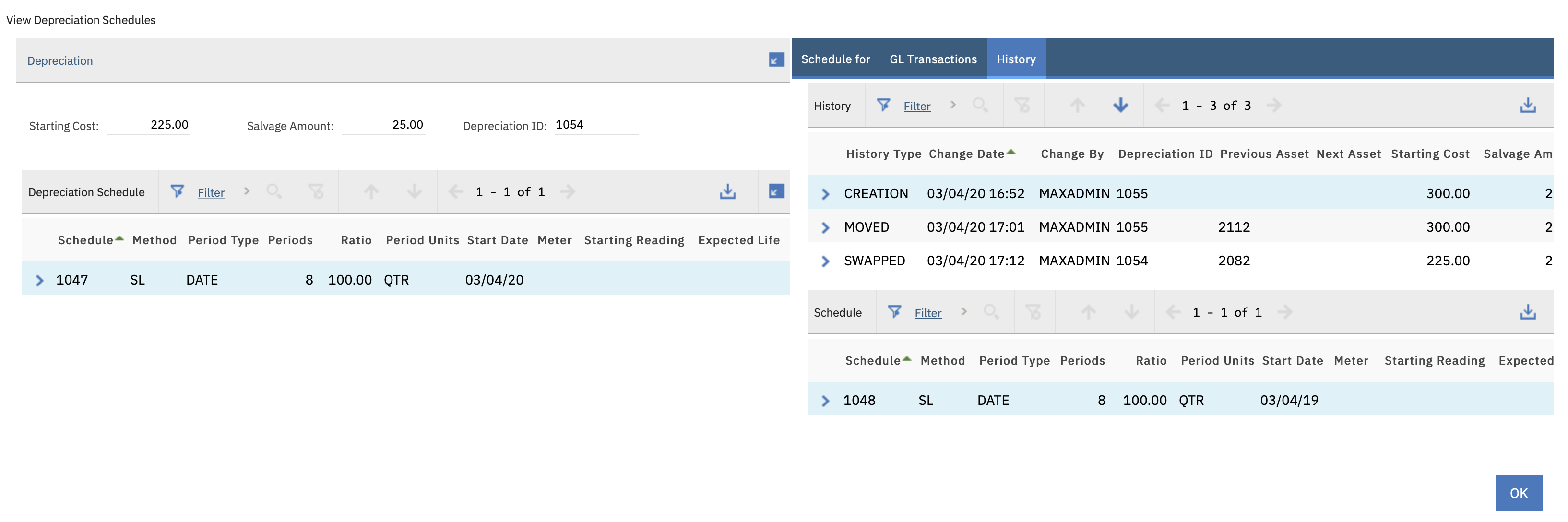This screenshot has height=522, width=1568.
Task: Select the downward navigation arrow in History toolbar
Action: tap(1121, 105)
